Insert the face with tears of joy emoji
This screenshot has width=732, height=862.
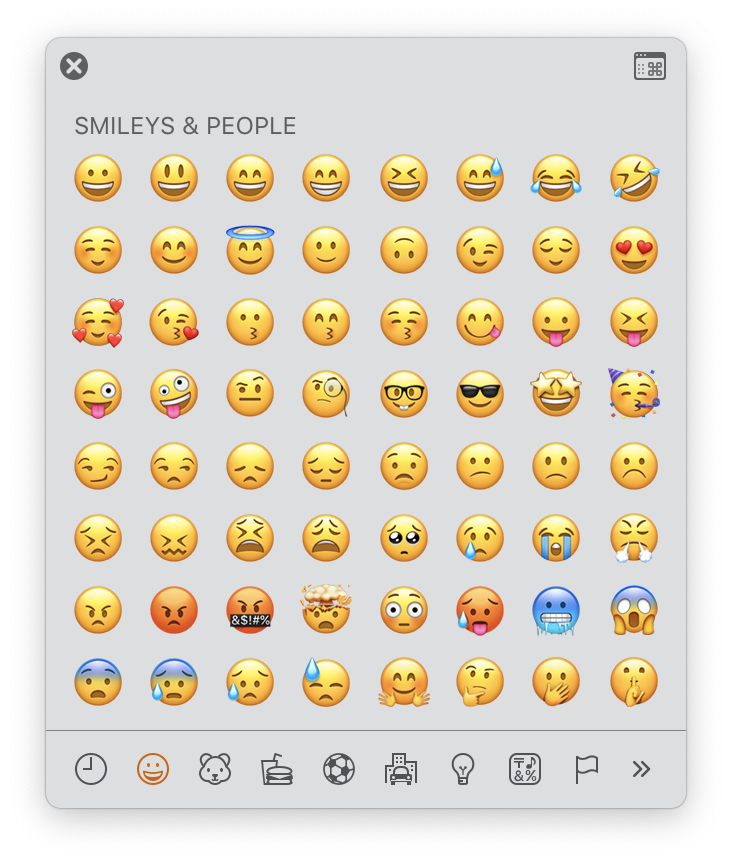coord(556,178)
